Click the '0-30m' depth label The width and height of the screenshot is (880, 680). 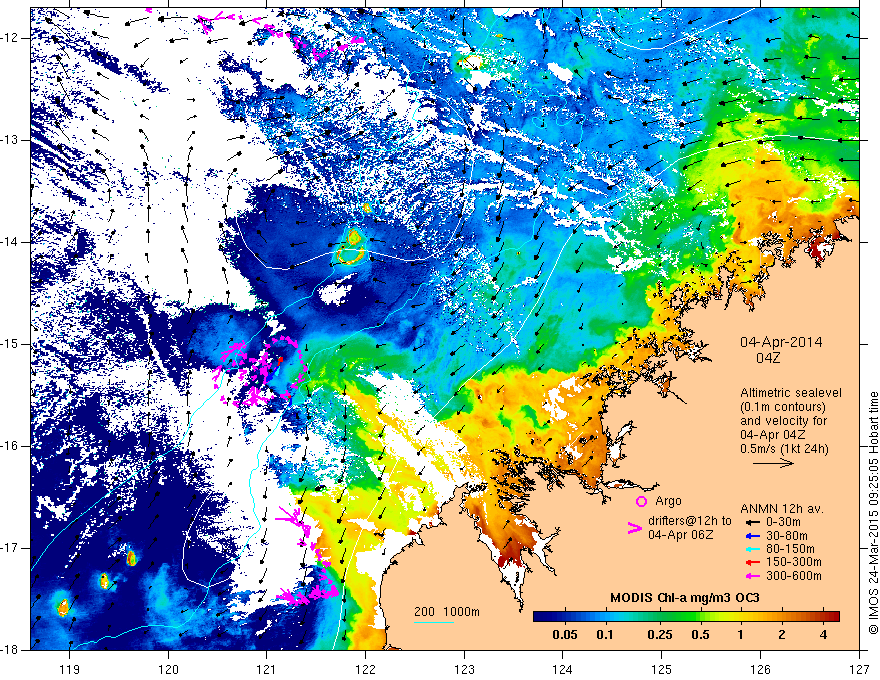click(783, 522)
